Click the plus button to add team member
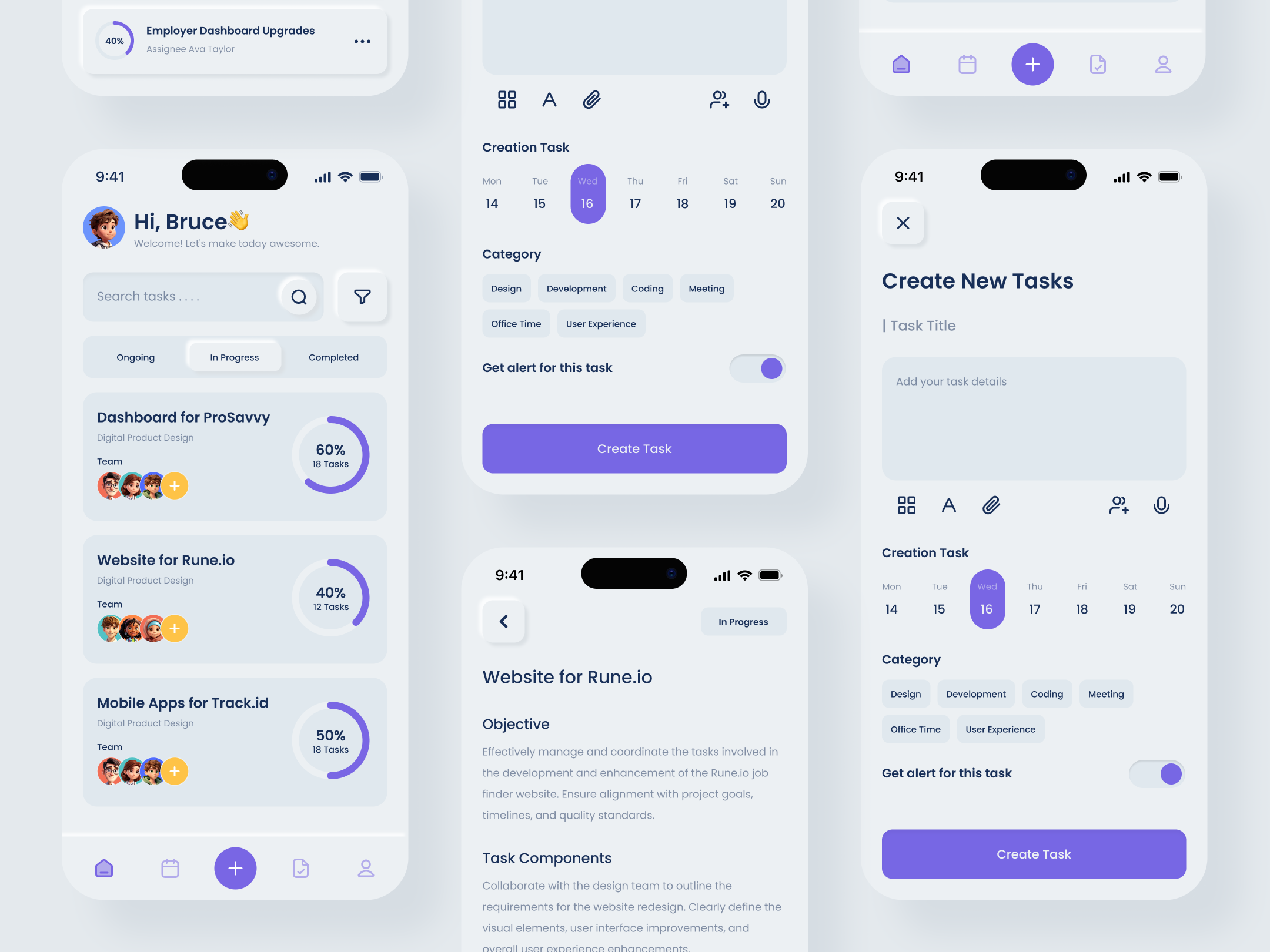Screen dimensions: 1270x952 coord(173,485)
